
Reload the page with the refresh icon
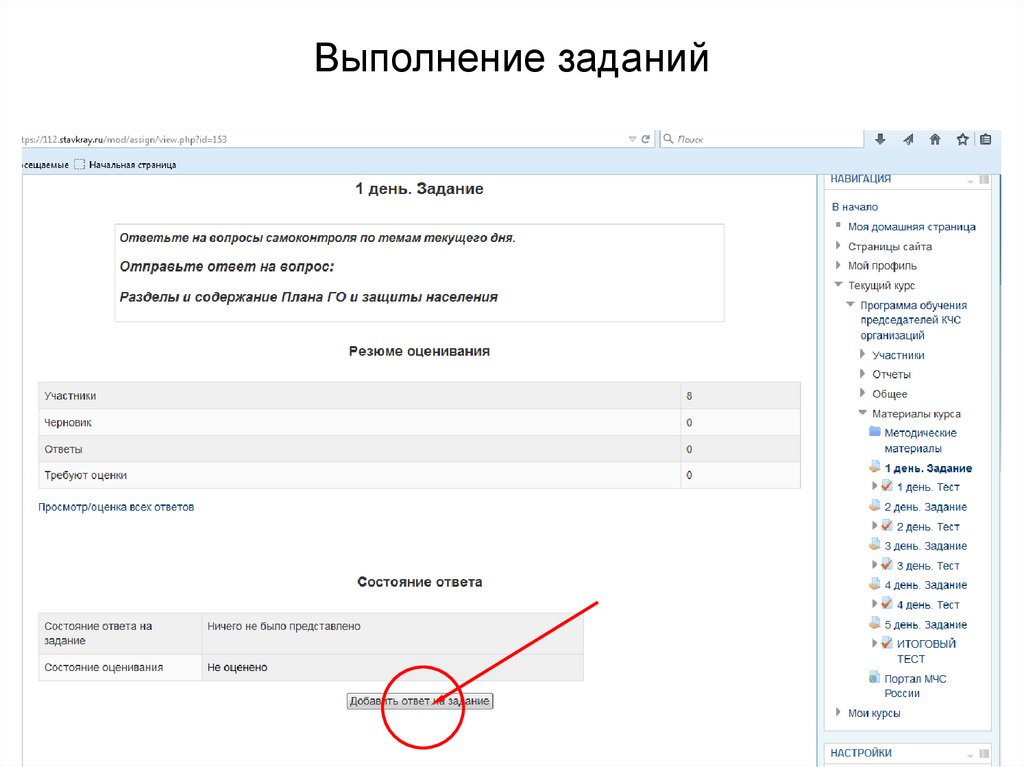click(x=644, y=139)
